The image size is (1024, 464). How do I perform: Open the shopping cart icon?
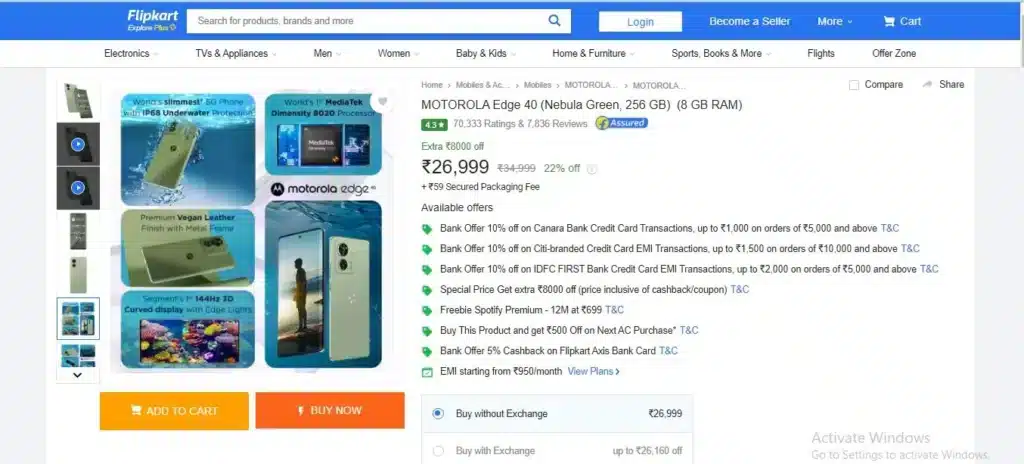coord(889,21)
